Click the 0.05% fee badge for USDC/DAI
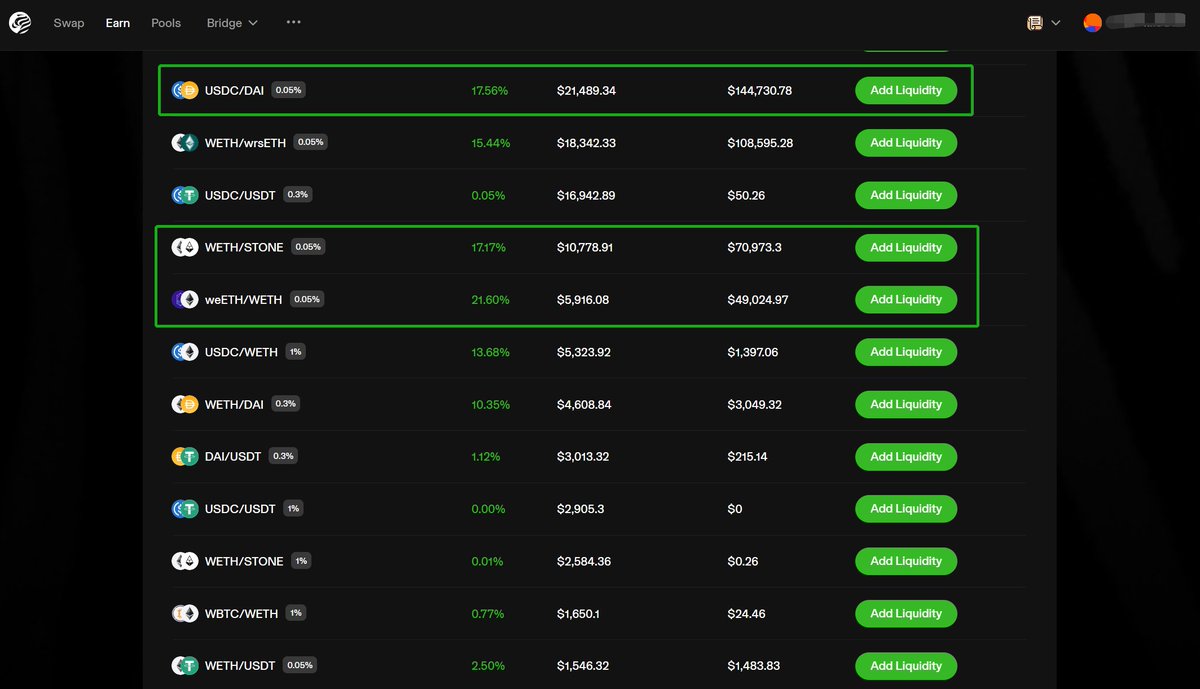 [289, 90]
